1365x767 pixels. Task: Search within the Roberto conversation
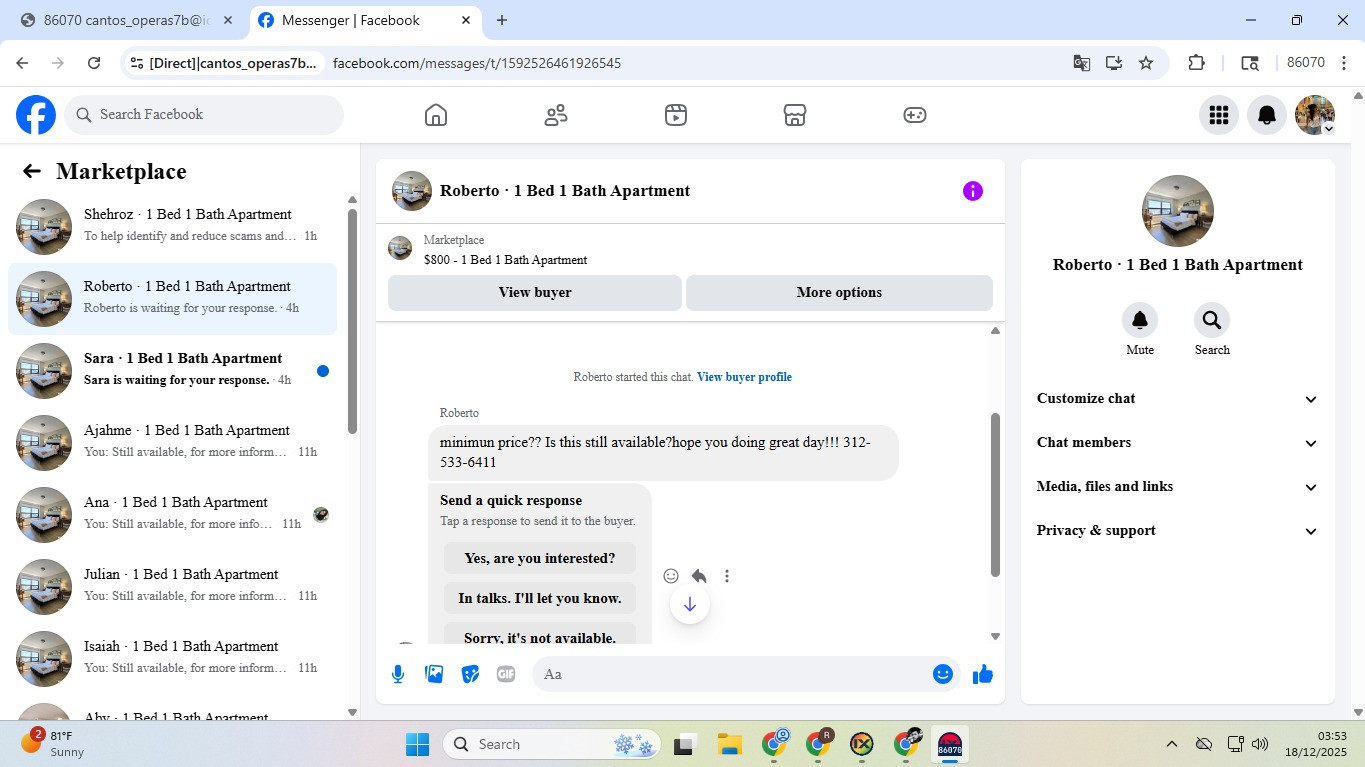[x=1212, y=320]
